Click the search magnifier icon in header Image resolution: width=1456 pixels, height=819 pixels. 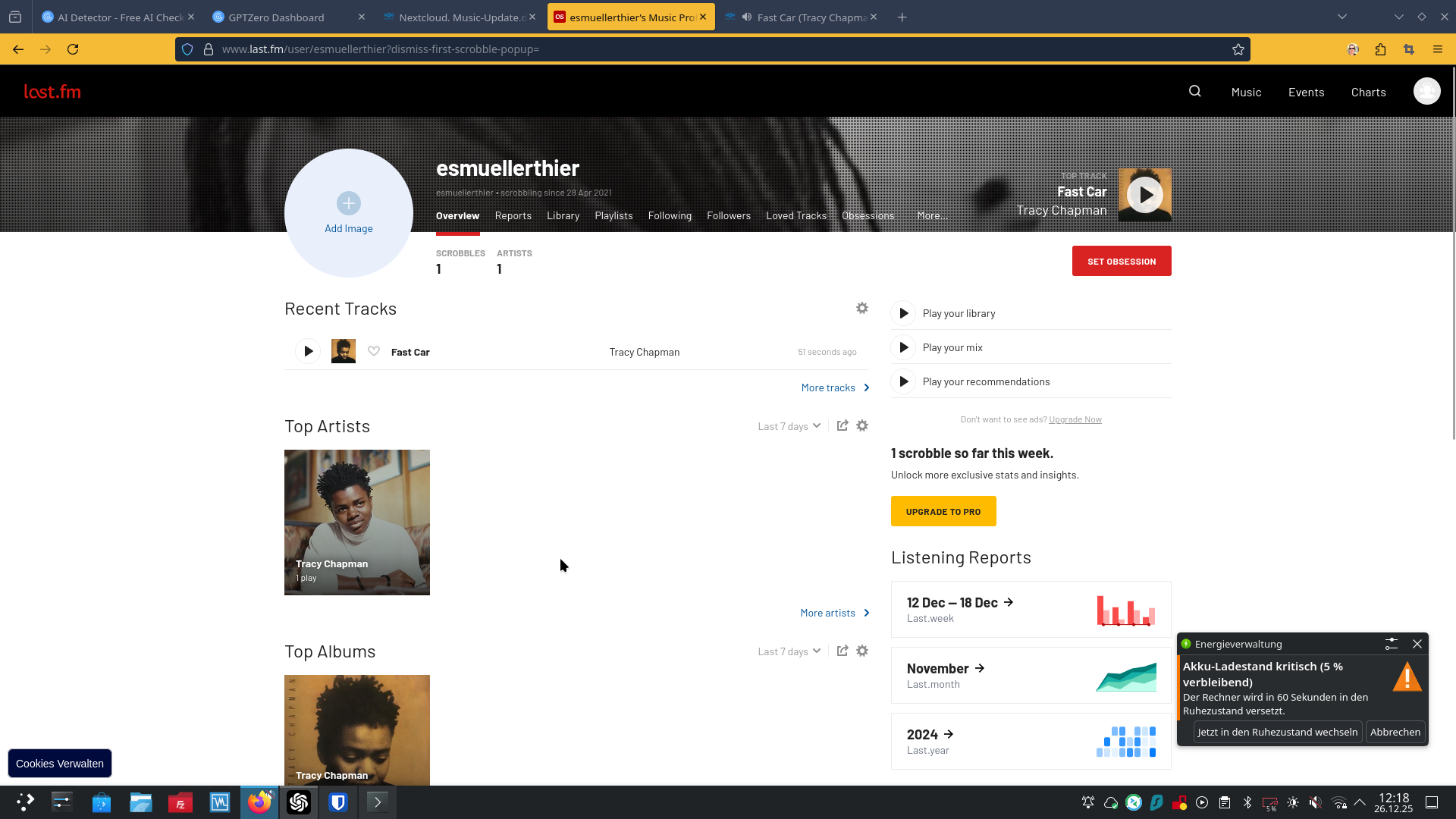pos(1195,92)
